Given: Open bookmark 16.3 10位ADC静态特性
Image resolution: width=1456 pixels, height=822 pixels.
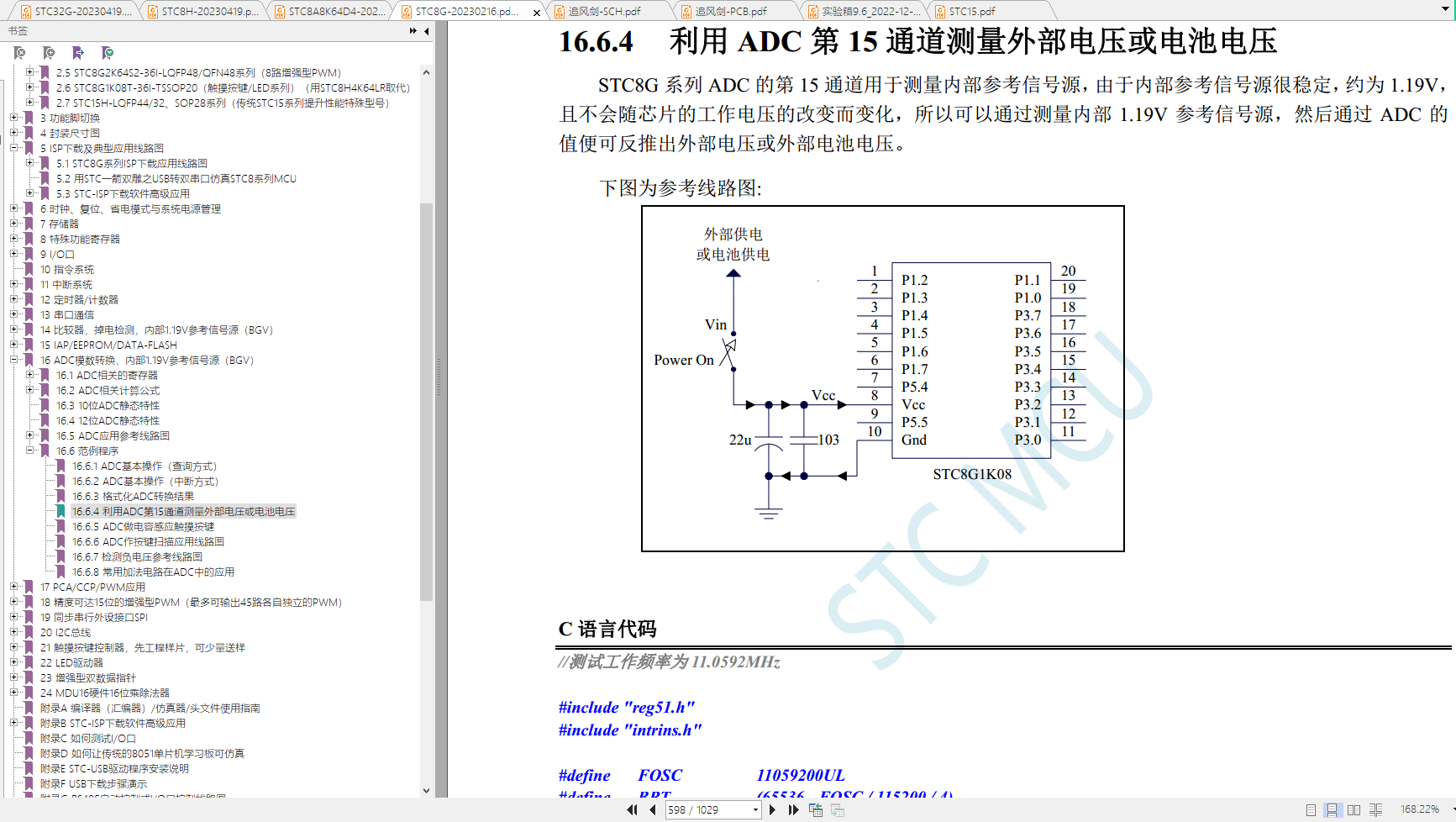Looking at the screenshot, I should pos(108,405).
